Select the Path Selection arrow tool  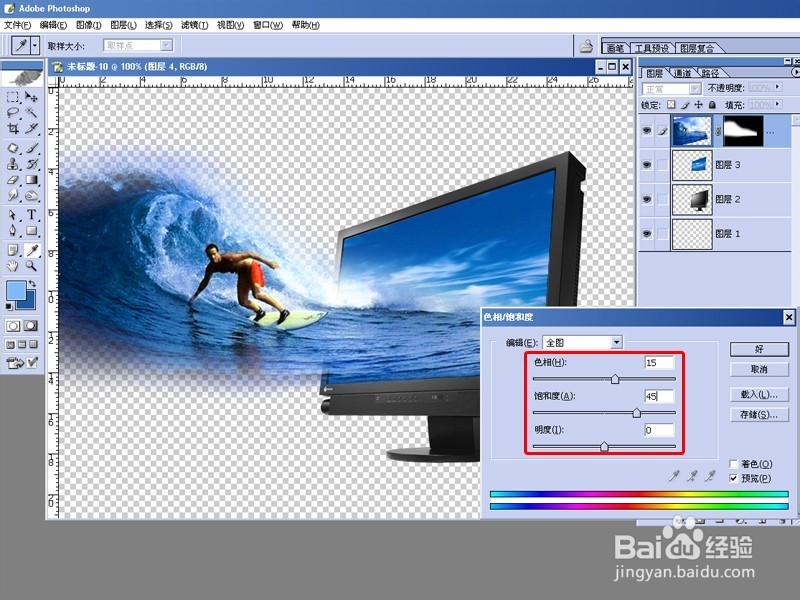13,215
